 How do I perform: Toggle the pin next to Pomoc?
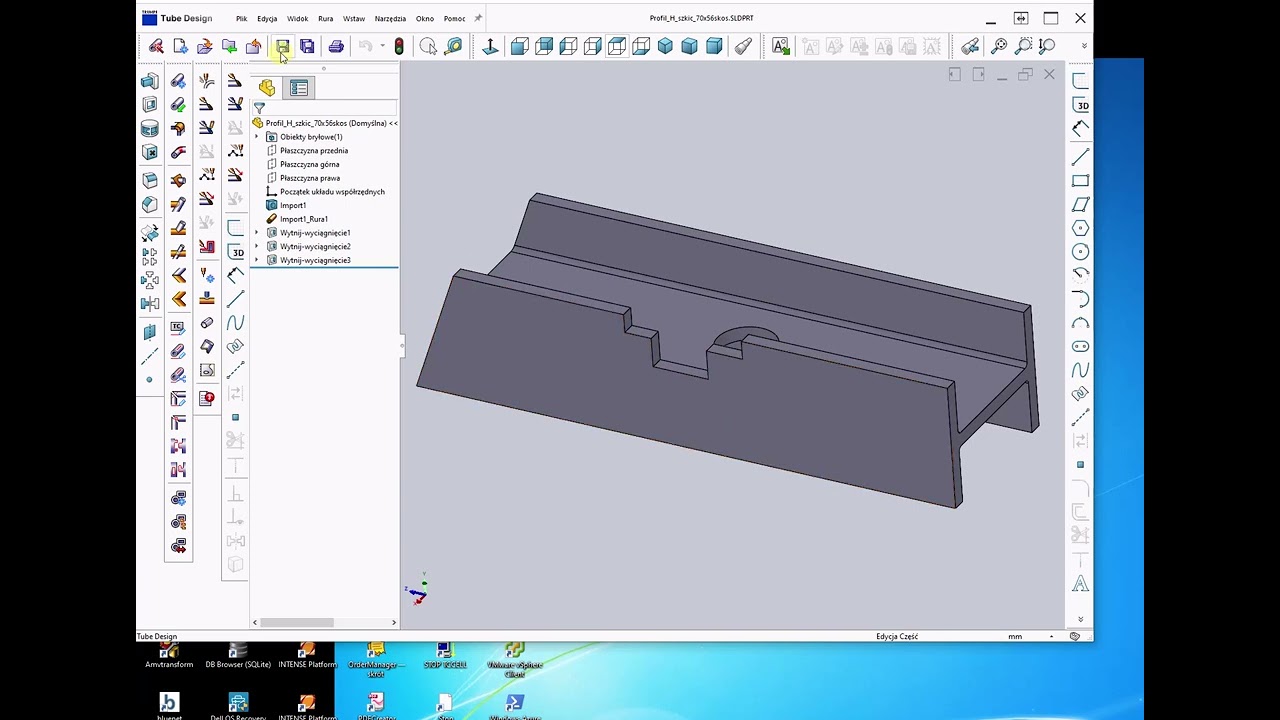478,18
